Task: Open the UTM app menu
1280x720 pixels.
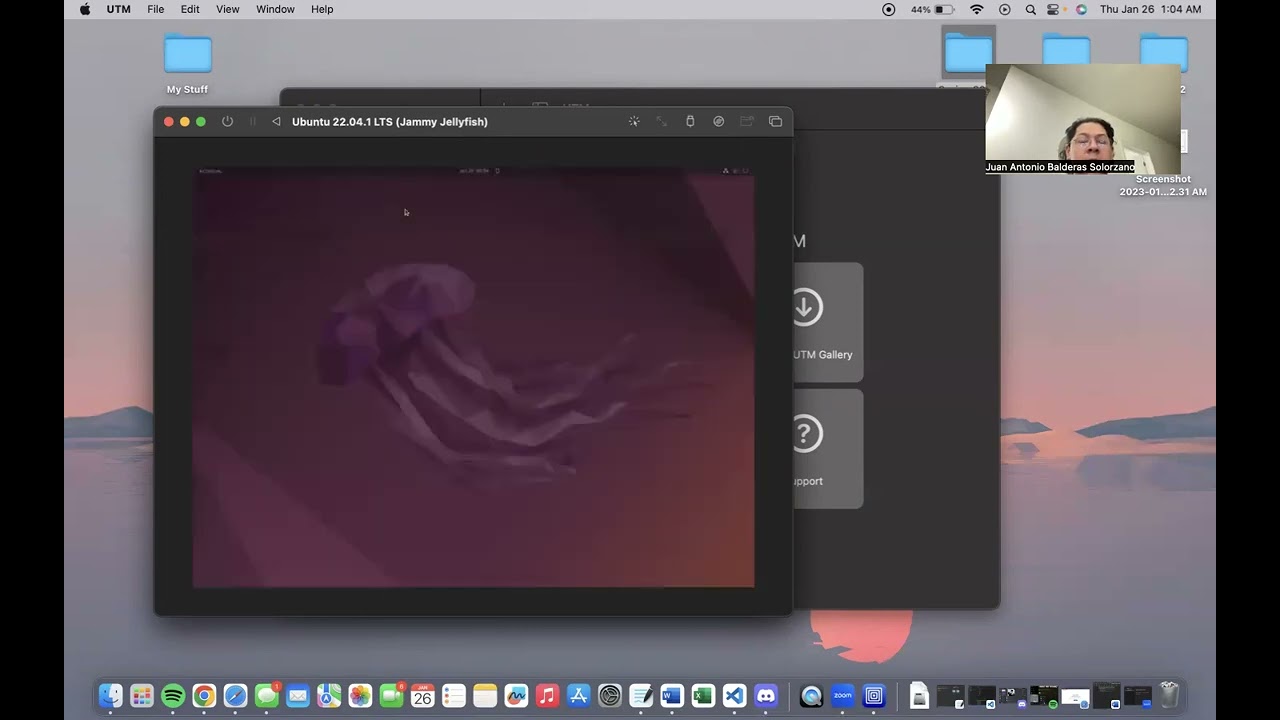Action: (119, 9)
